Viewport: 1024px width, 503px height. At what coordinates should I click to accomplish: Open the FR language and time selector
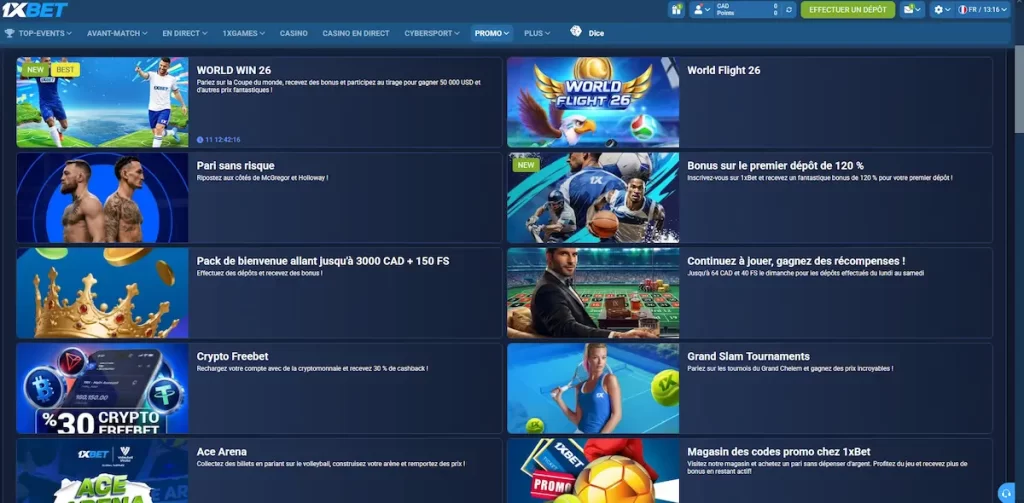pyautogui.click(x=983, y=10)
